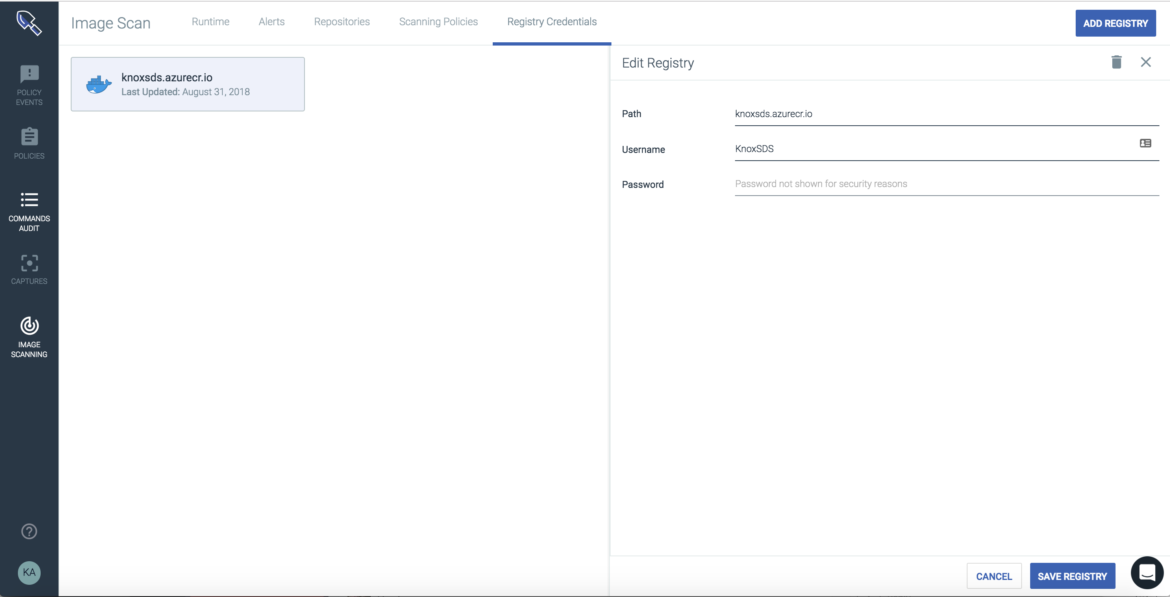This screenshot has width=1170, height=597.
Task: Switch to the Scanning Policies tab
Action: tap(439, 22)
